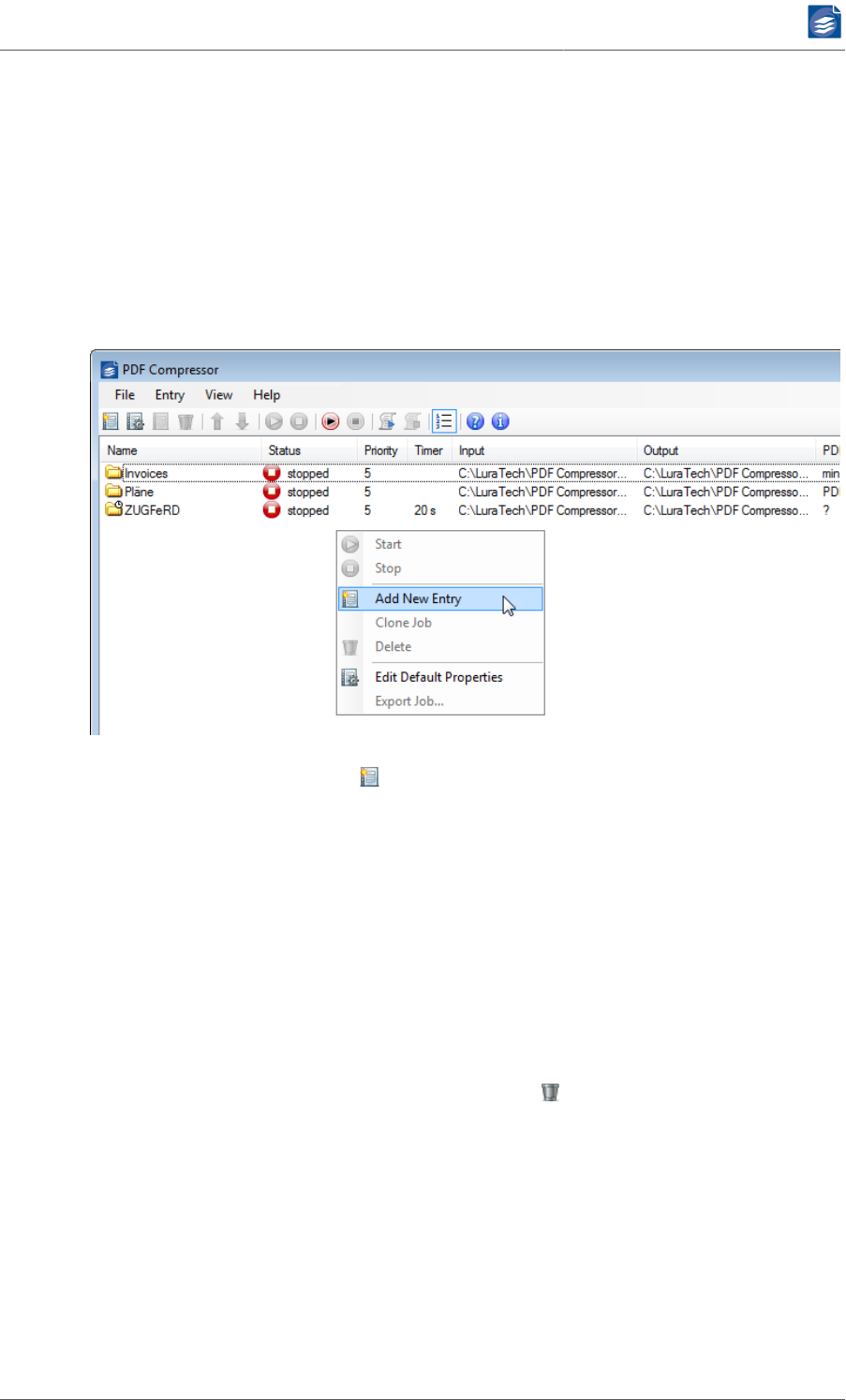The image size is (846, 1400).
Task: Open the View menu
Action: [x=218, y=395]
